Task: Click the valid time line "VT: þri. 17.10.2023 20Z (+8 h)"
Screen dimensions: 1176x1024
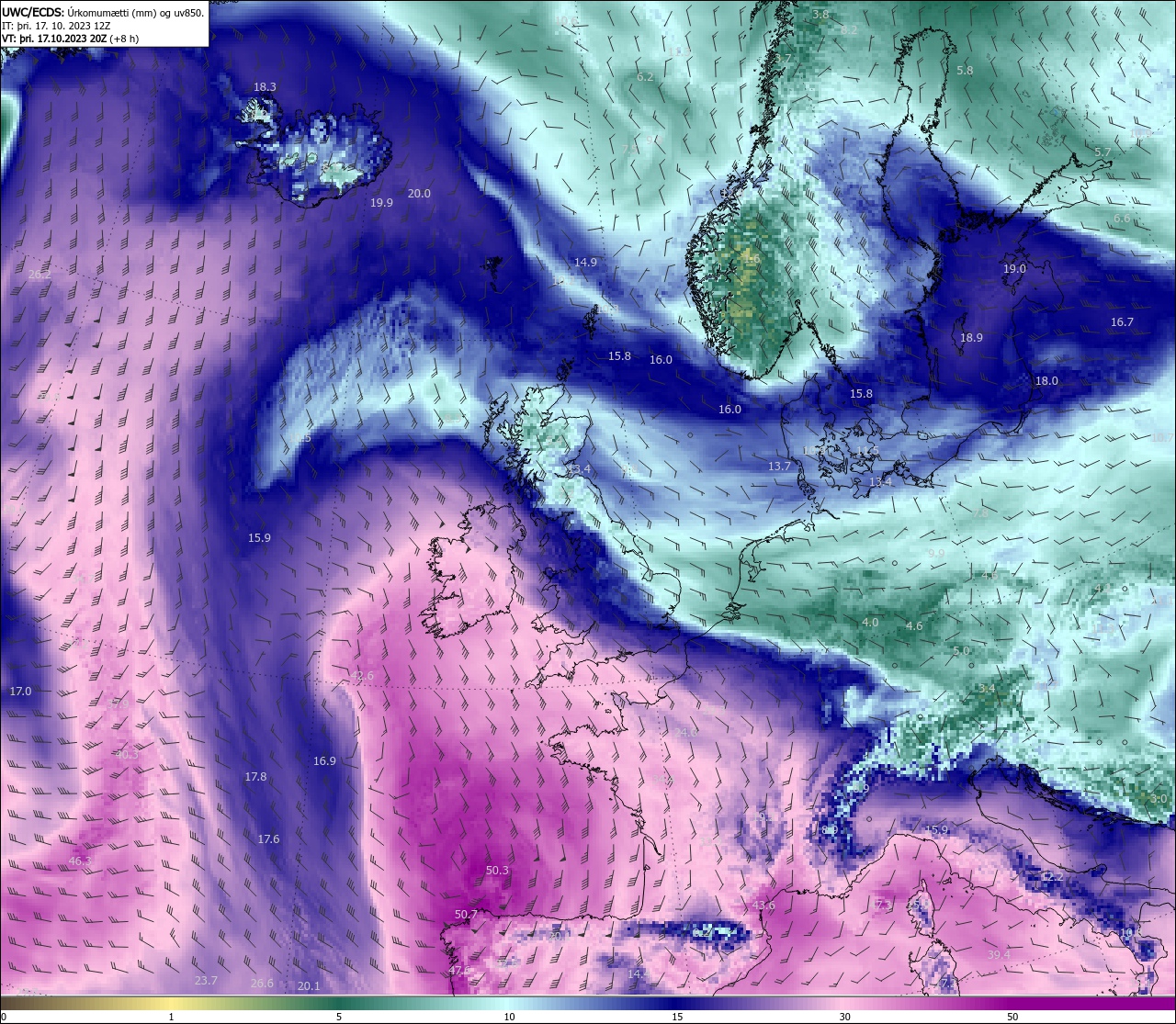Action: coord(71,39)
